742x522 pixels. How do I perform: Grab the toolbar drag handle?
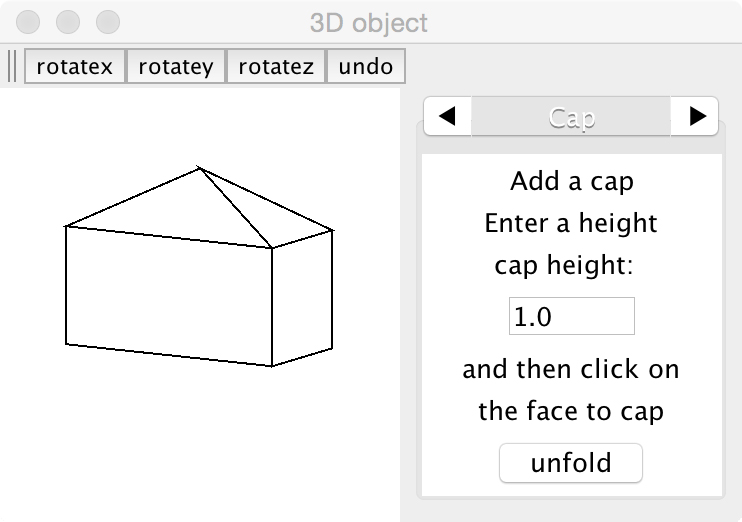tap(13, 67)
